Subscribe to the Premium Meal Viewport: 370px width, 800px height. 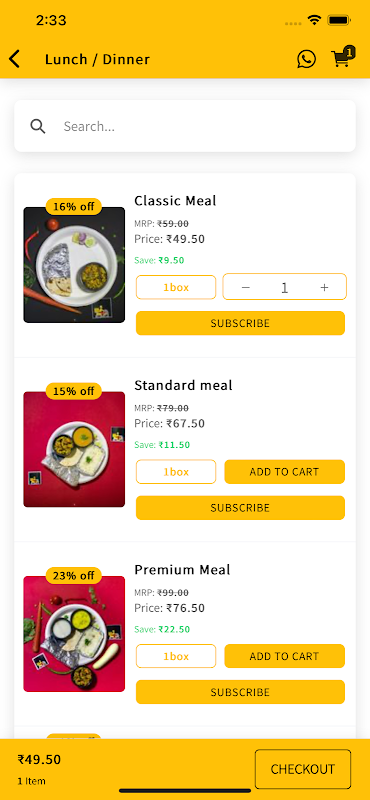tap(240, 692)
